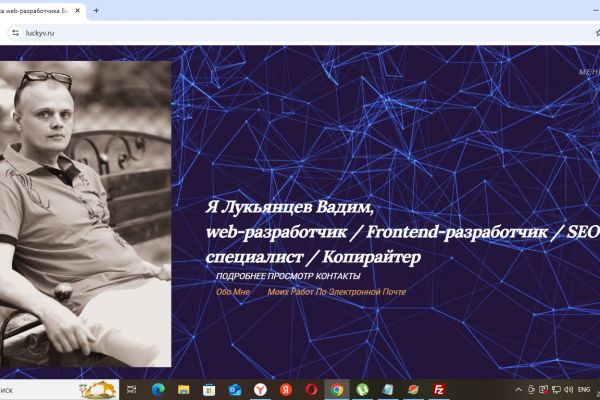This screenshot has width=600, height=400.
Task: Switch ENG input language indicator
Action: [584, 390]
